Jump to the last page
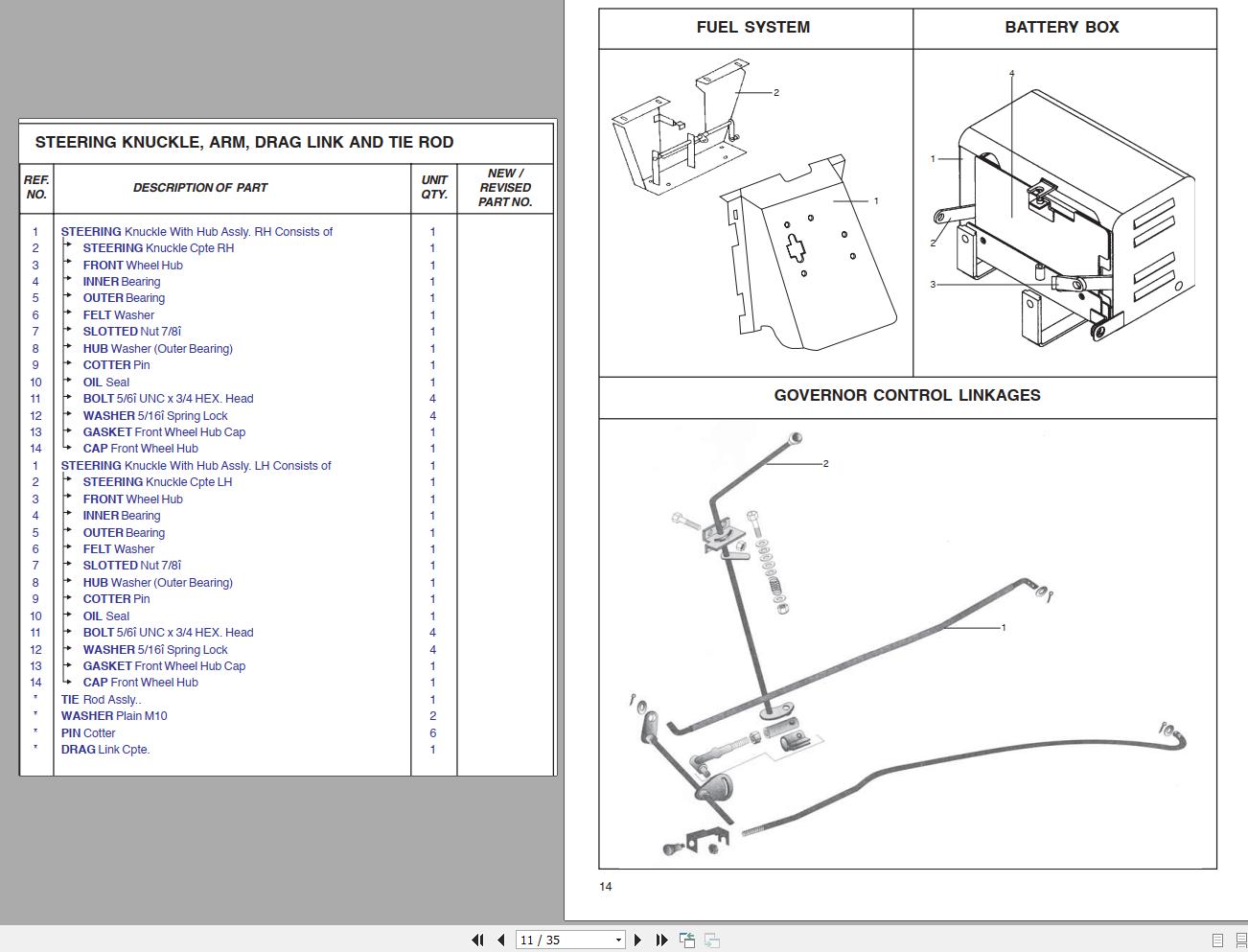 coord(660,940)
